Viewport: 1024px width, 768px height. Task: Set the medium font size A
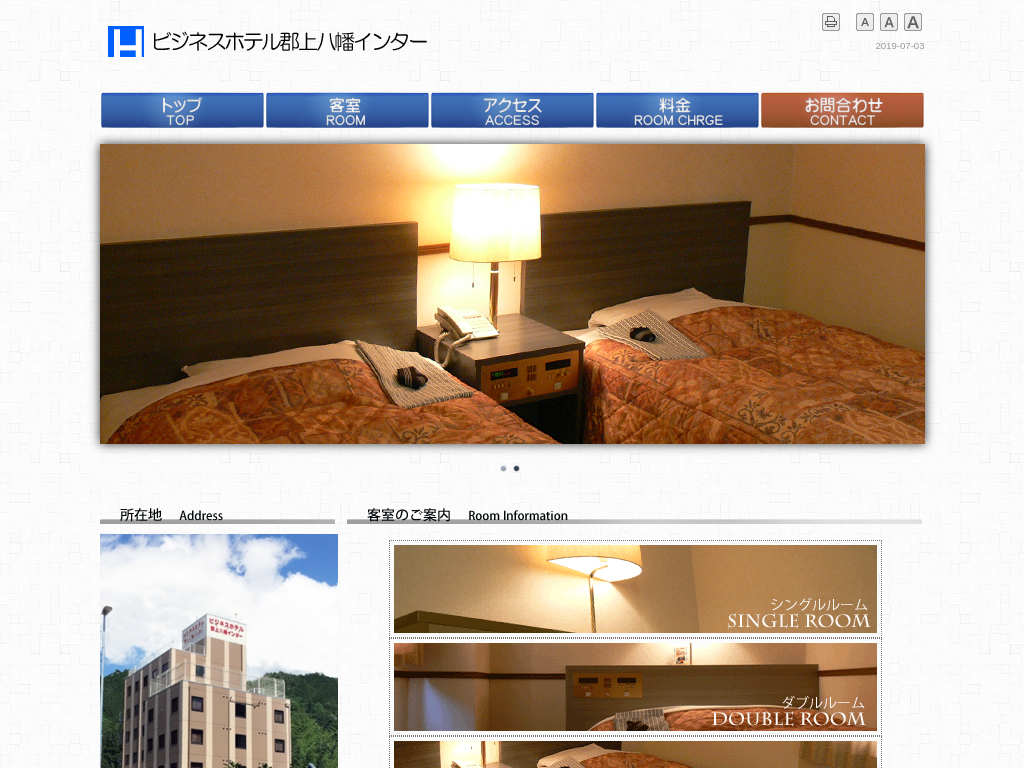889,22
